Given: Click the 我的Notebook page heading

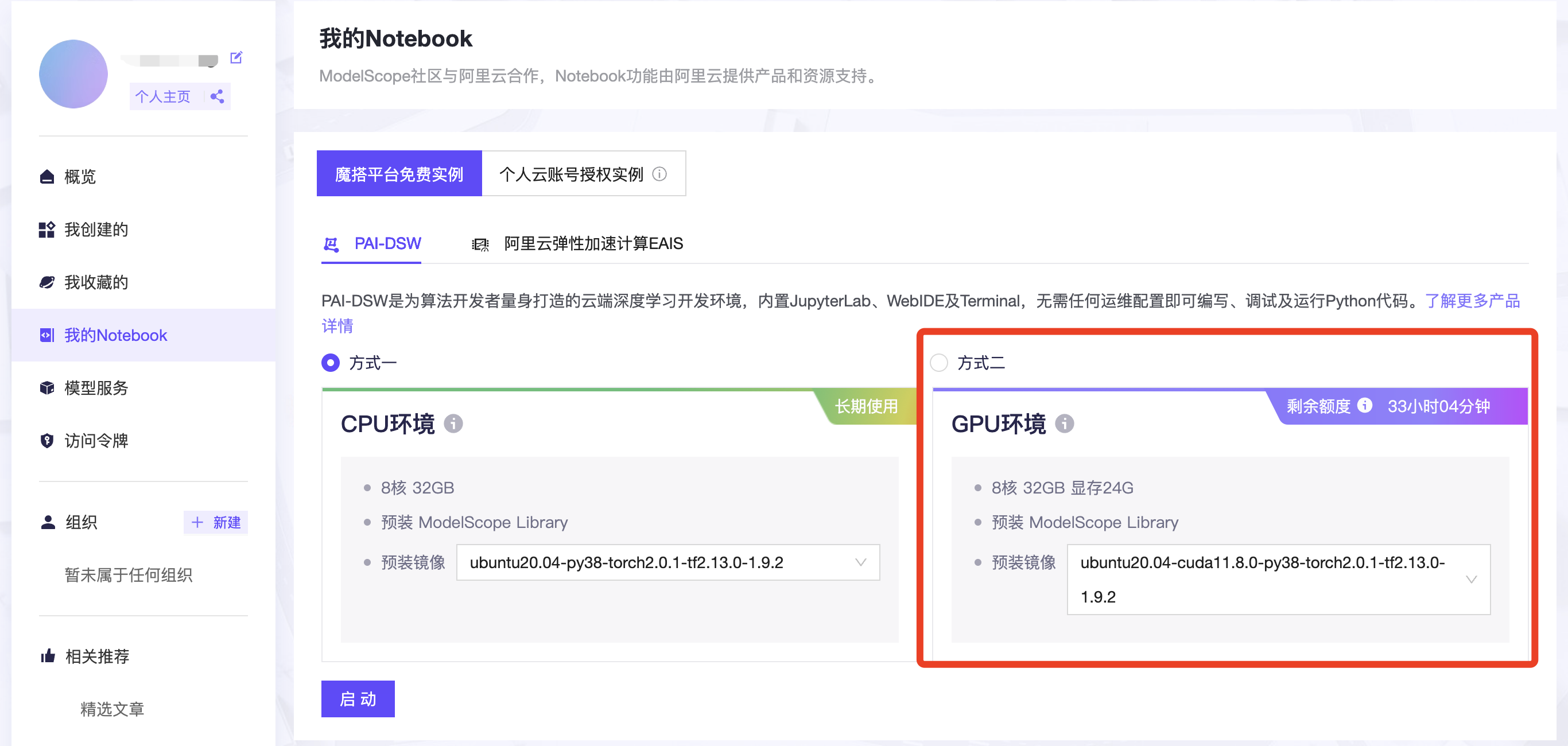Looking at the screenshot, I should coord(396,38).
